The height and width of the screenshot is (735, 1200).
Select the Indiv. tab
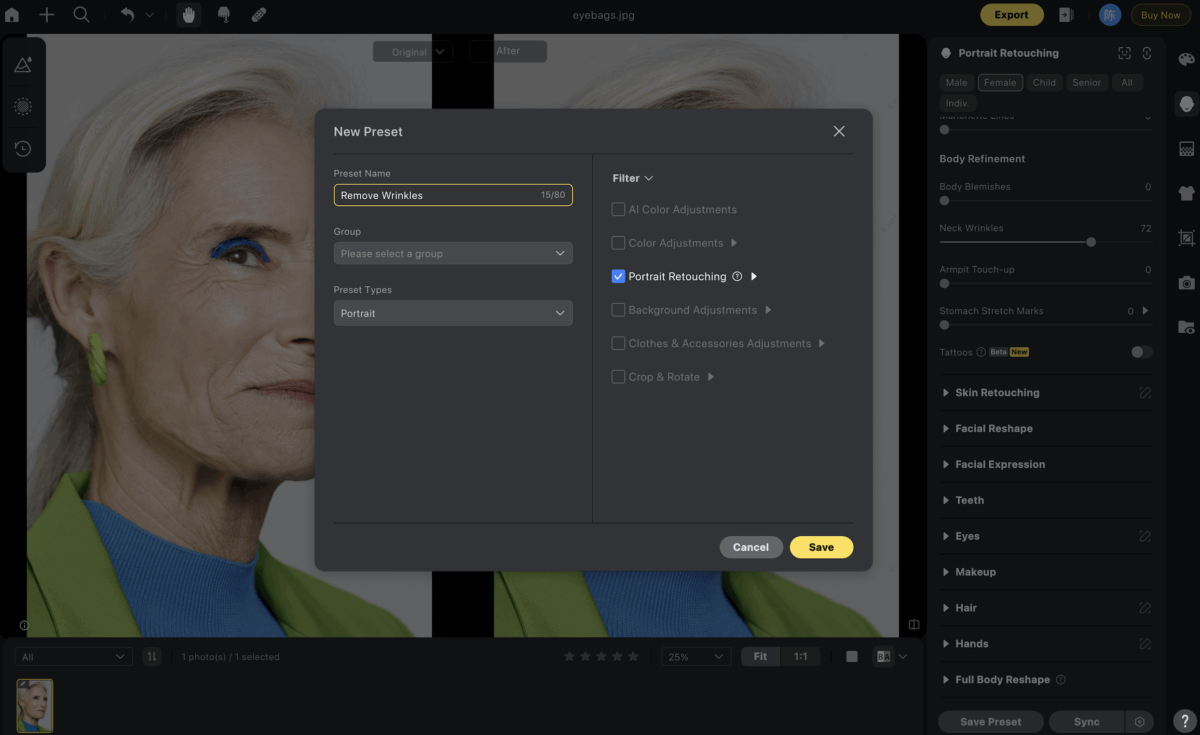point(958,103)
